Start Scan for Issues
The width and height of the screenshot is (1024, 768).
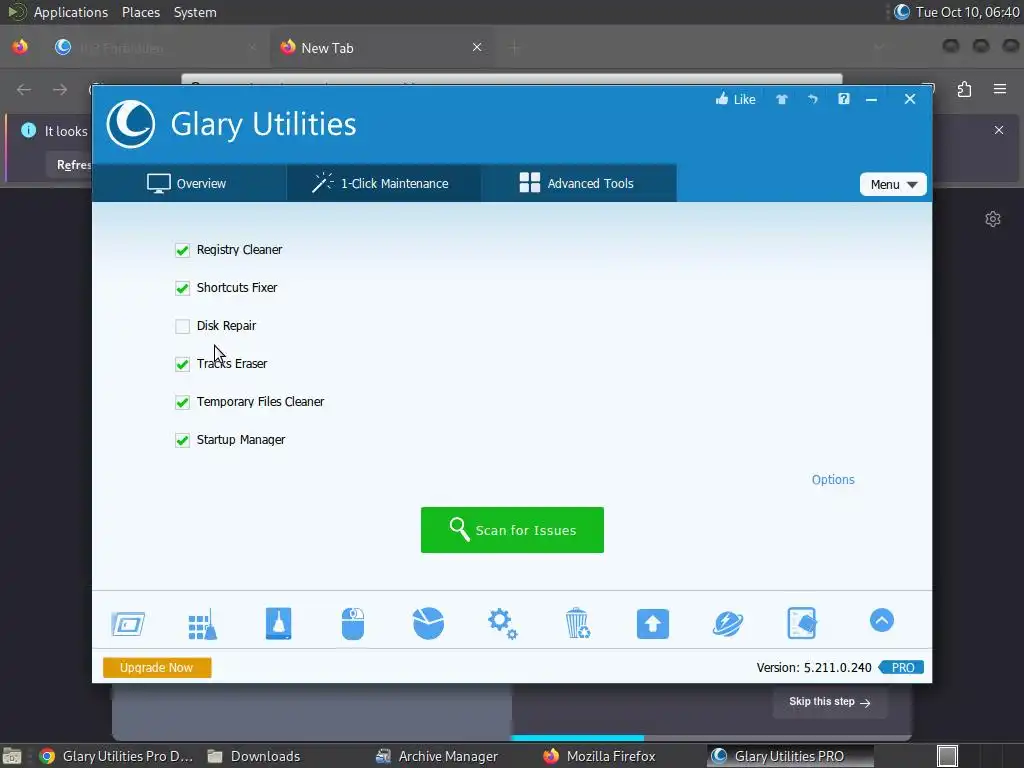coord(512,530)
